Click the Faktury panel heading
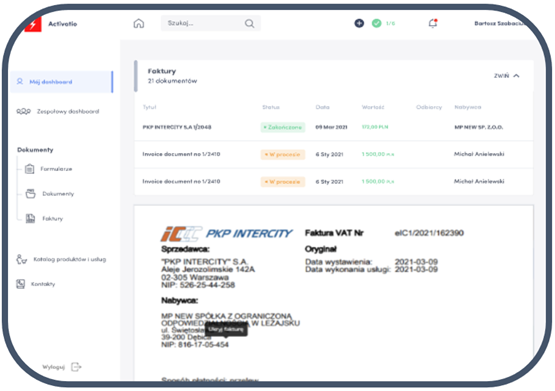The image size is (555, 391). coord(162,71)
